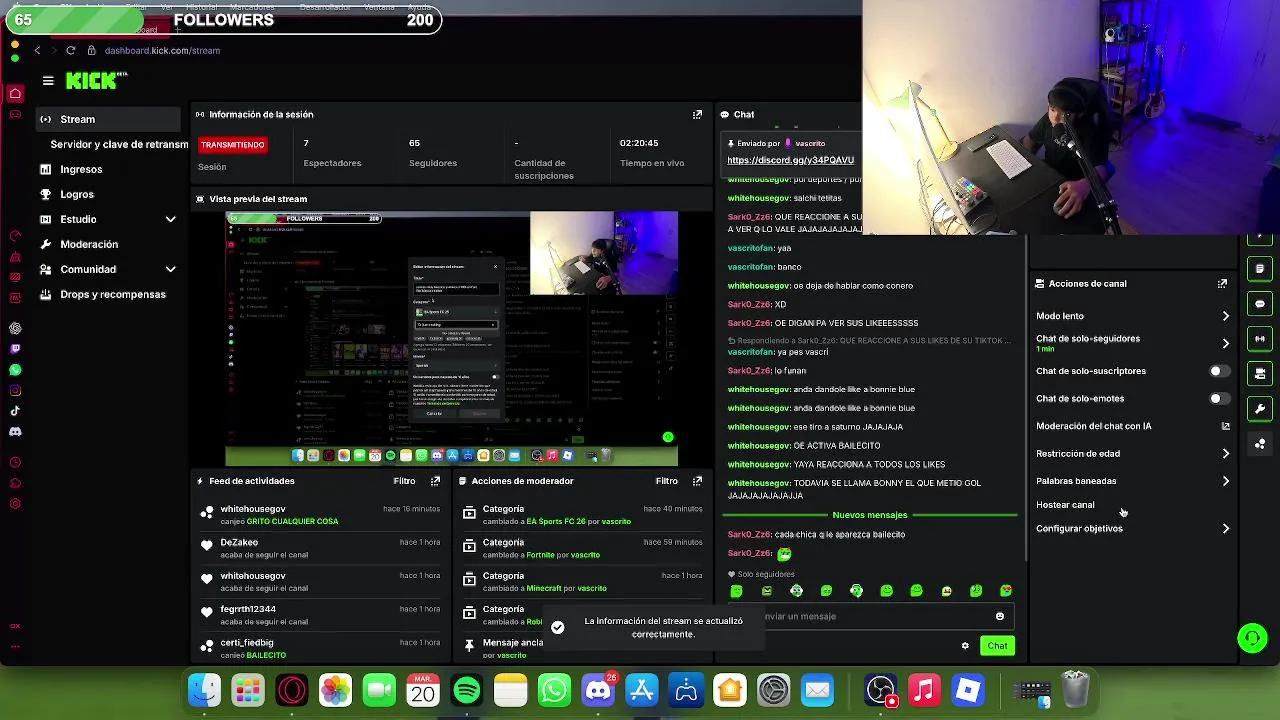Viewport: 1280px width, 720px height.
Task: Click the TRANSMITIENDO status badge
Action: point(232,145)
